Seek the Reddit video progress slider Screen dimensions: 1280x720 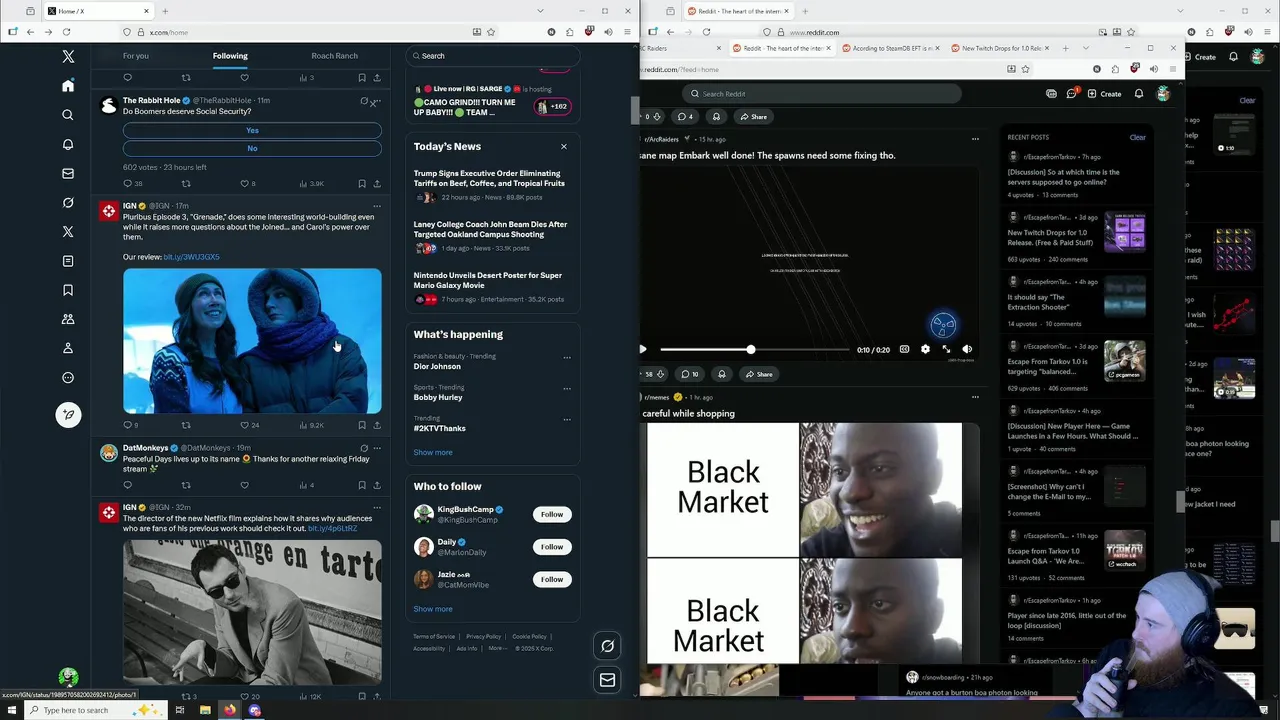click(x=755, y=350)
